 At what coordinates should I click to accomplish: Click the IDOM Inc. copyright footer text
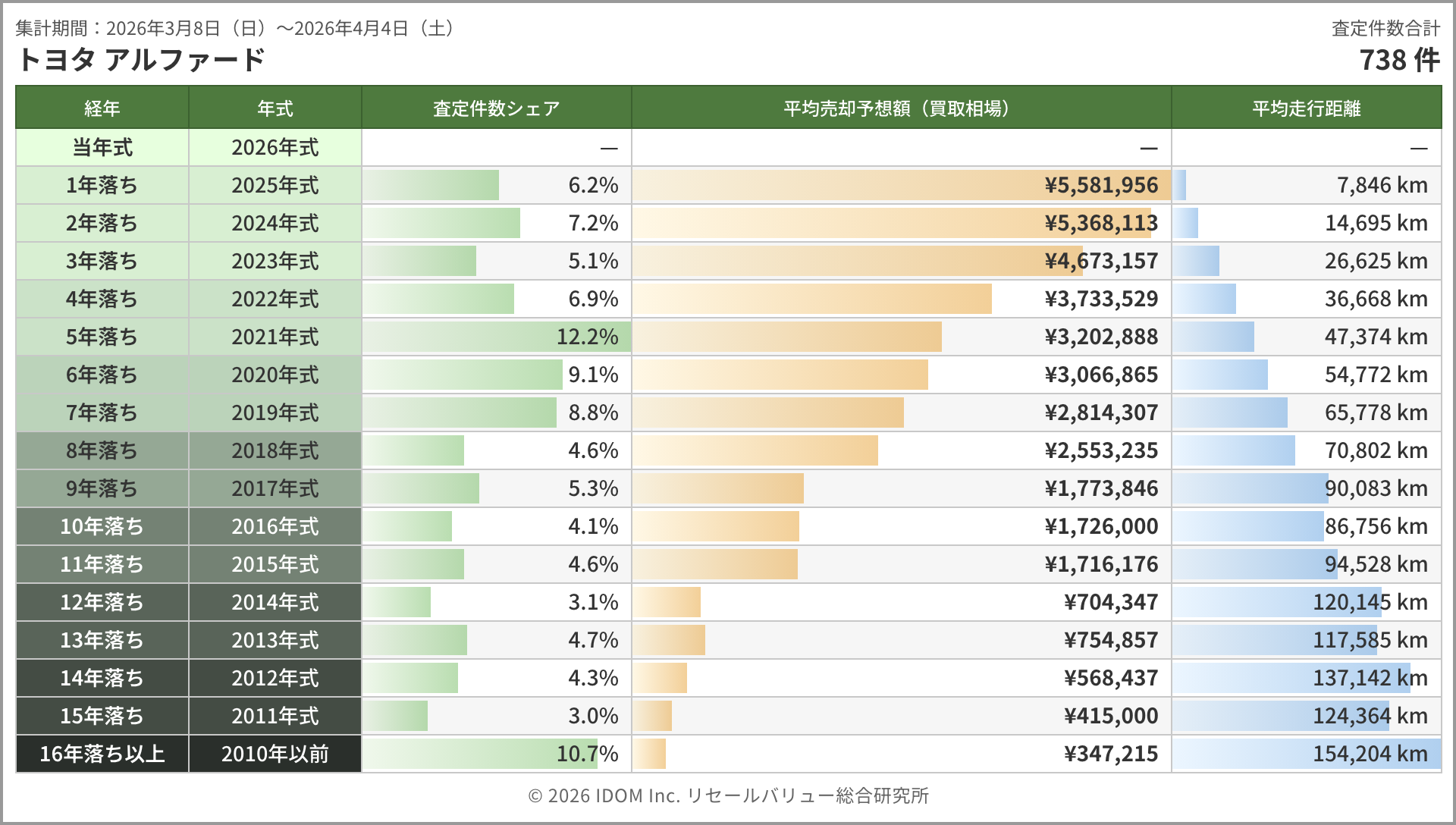[x=728, y=795]
